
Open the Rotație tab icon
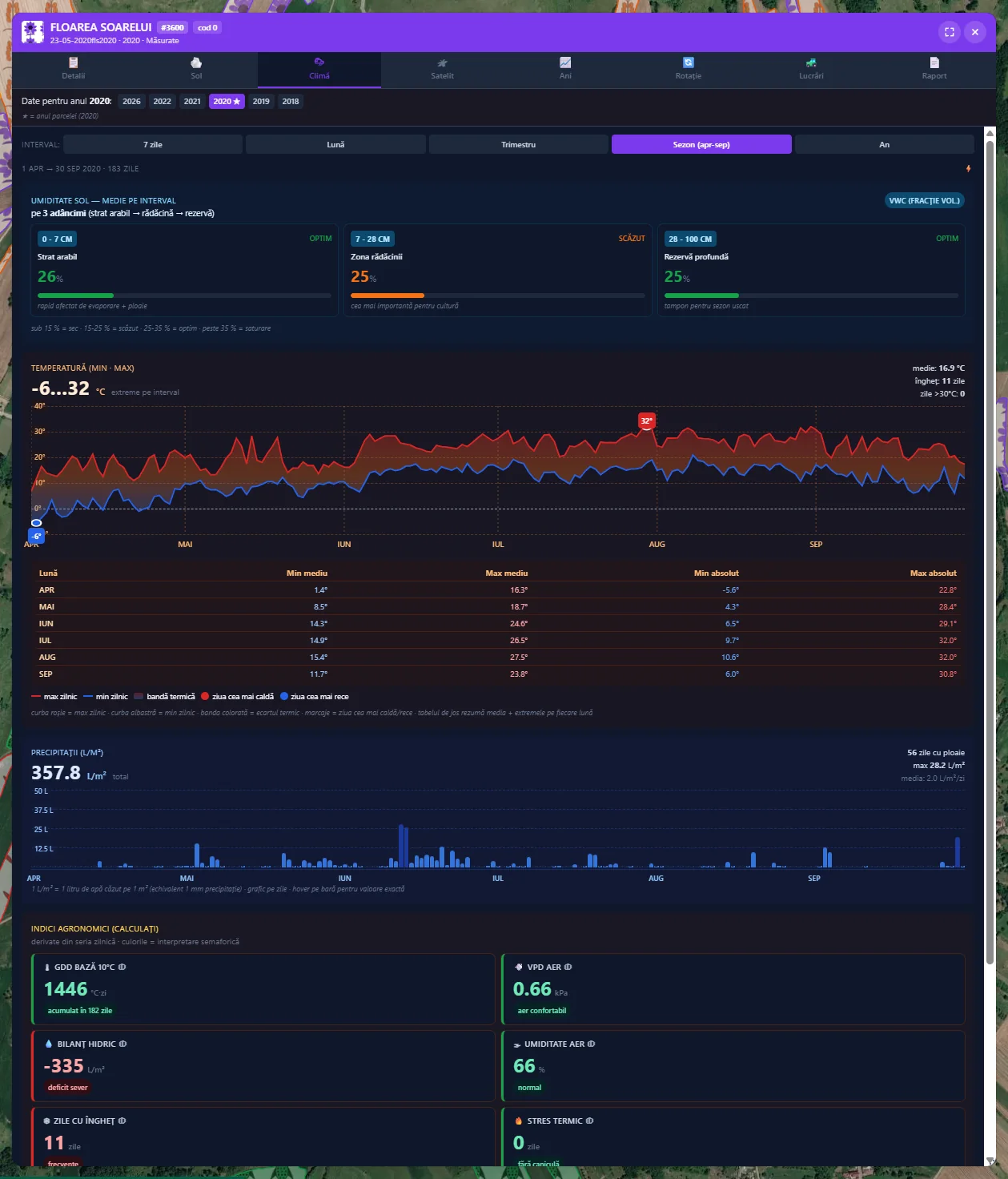coord(688,62)
